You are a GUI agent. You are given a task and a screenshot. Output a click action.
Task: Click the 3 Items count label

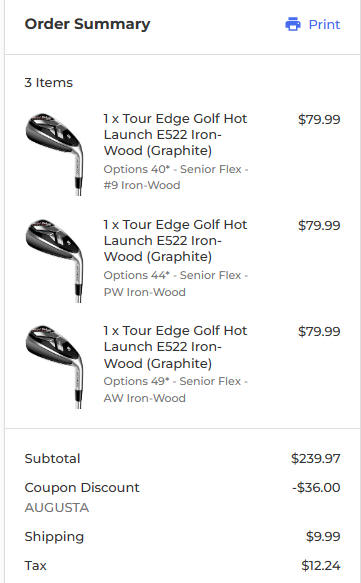point(49,83)
